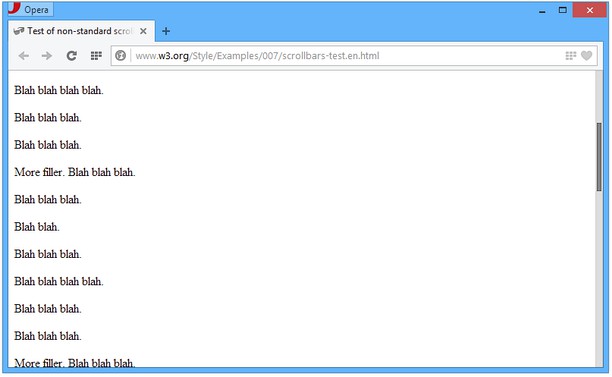The width and height of the screenshot is (612, 377).
Task: Click first 'More filler. Blah blah blah.' line
Action: point(75,172)
